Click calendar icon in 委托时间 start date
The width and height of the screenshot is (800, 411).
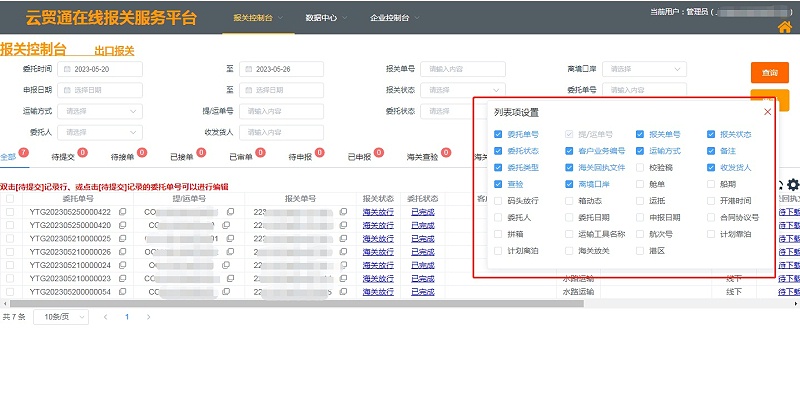(67, 69)
